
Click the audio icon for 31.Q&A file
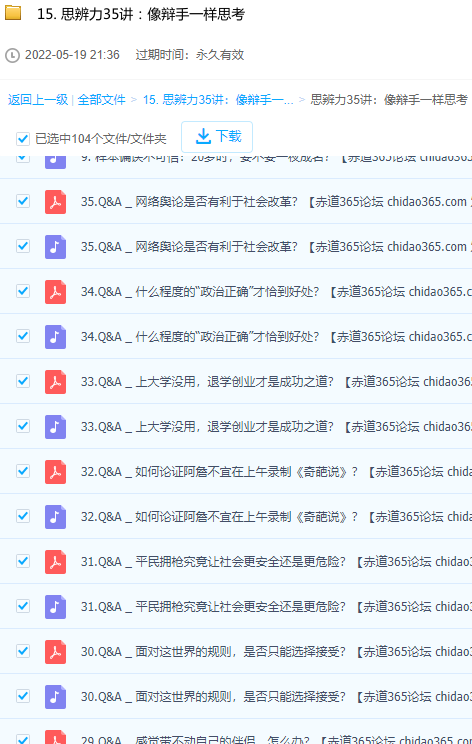point(56,607)
